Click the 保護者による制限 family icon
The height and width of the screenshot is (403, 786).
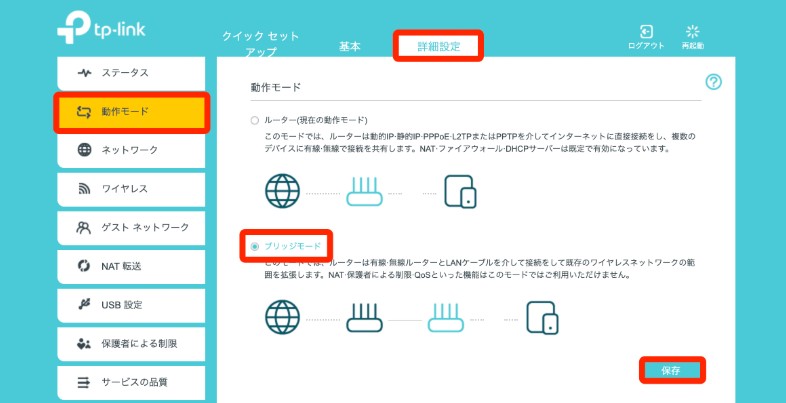tap(84, 343)
